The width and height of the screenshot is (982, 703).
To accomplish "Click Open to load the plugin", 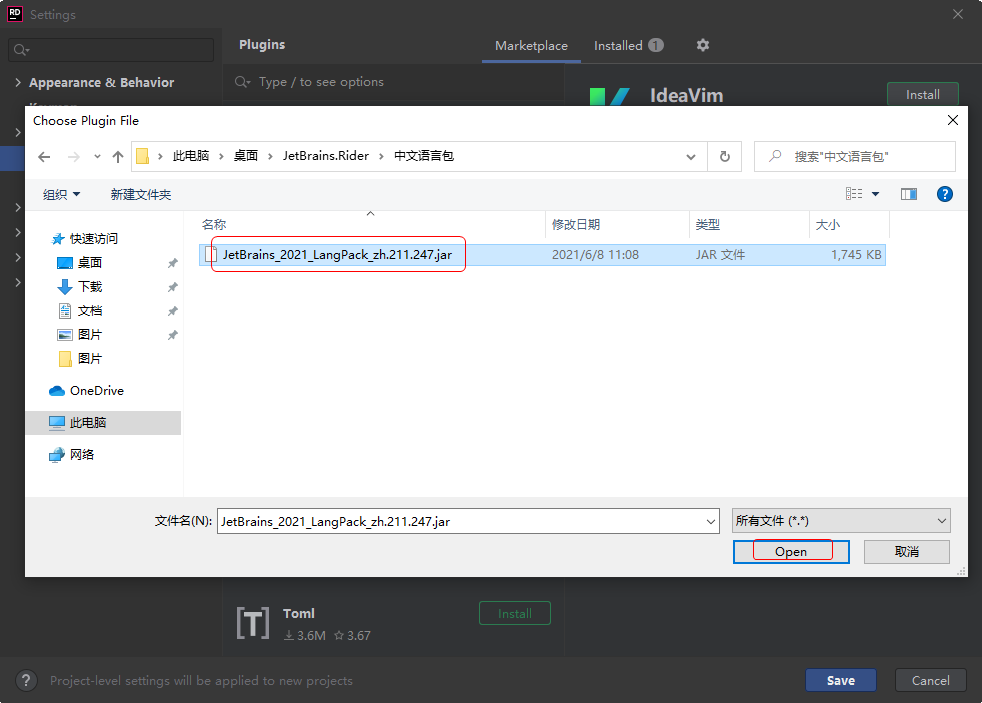I will [791, 552].
